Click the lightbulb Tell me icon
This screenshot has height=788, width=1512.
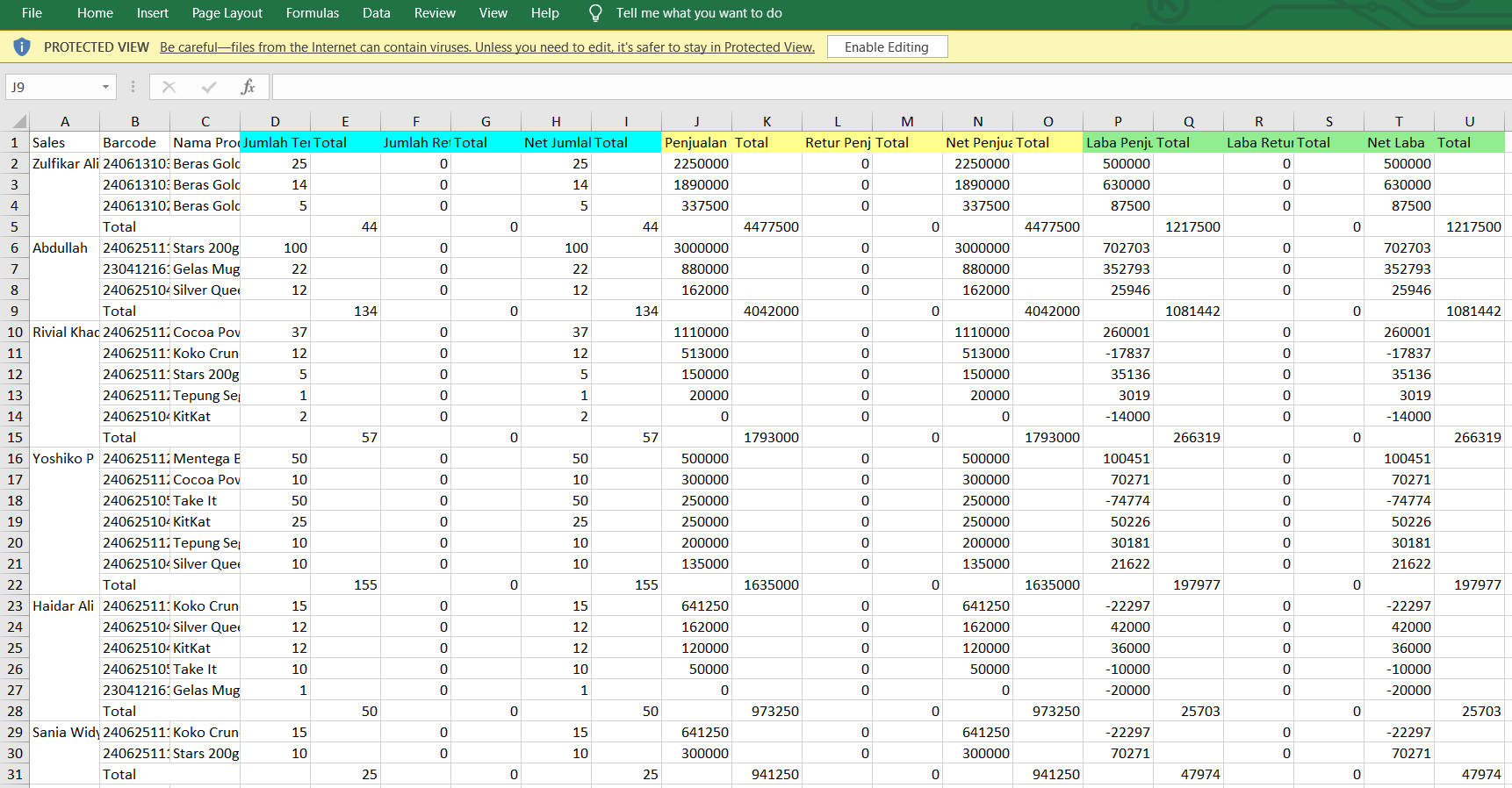coord(595,13)
